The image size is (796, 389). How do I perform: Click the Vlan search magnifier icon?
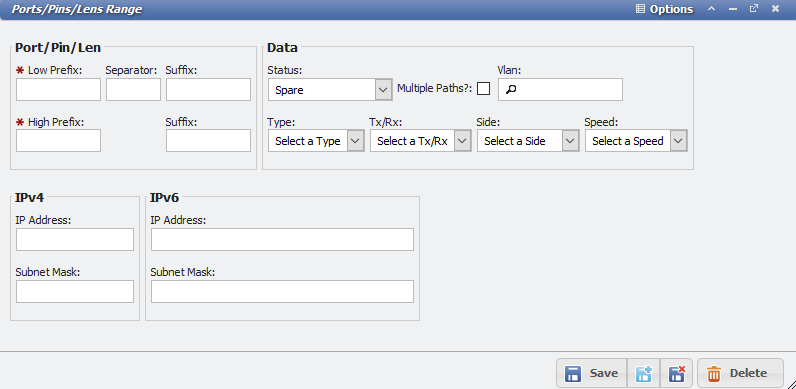(511, 90)
